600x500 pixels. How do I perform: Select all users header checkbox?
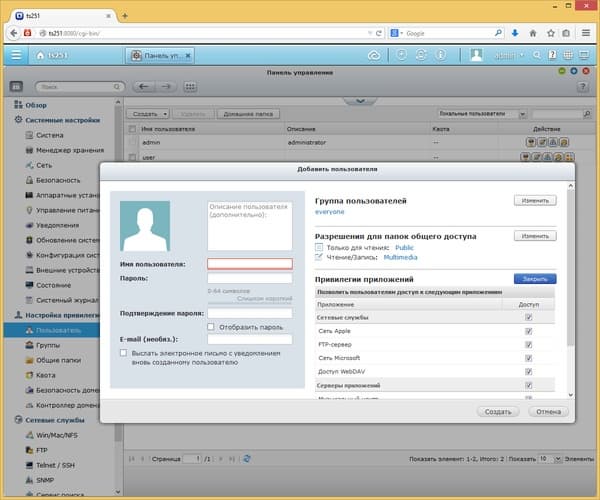coord(132,129)
